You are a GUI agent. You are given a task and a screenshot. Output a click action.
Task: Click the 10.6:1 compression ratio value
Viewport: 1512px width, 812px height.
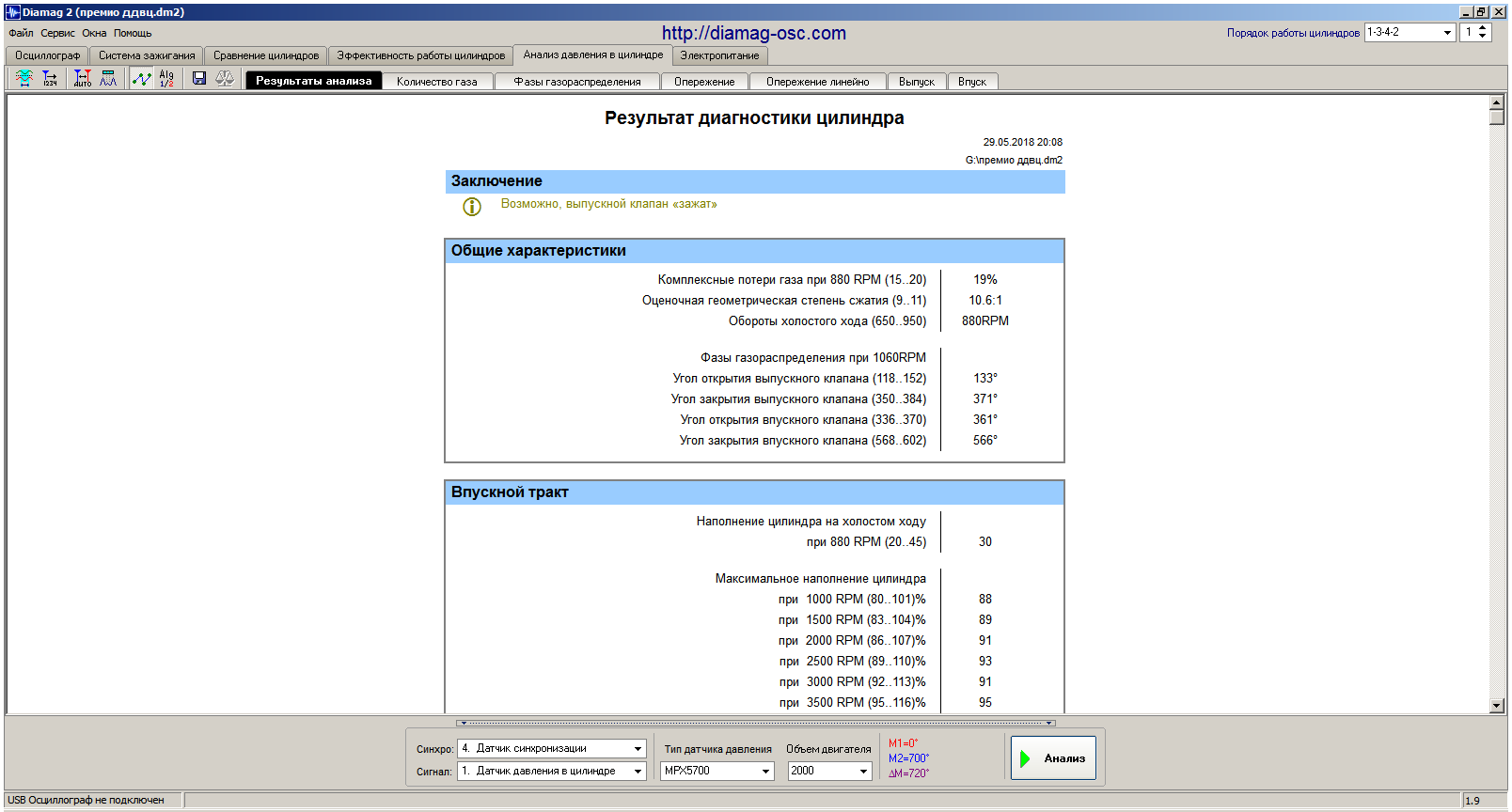[985, 300]
